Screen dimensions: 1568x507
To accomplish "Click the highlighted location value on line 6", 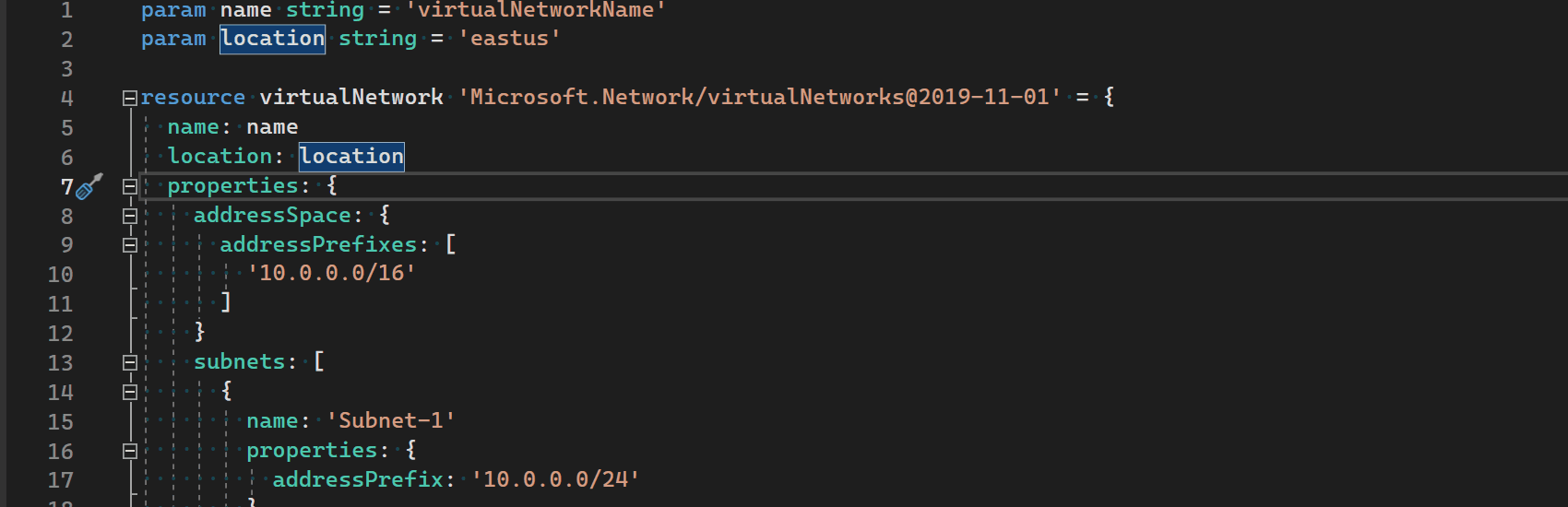I will pos(351,157).
